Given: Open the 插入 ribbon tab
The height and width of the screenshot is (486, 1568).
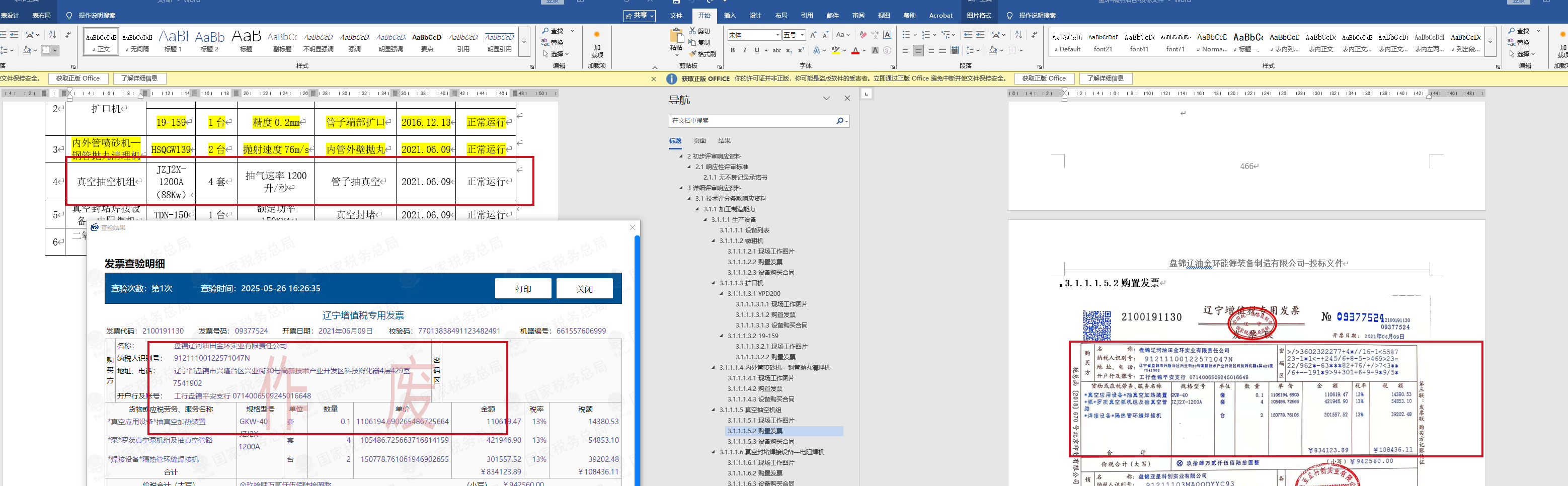Looking at the screenshot, I should click(x=730, y=16).
